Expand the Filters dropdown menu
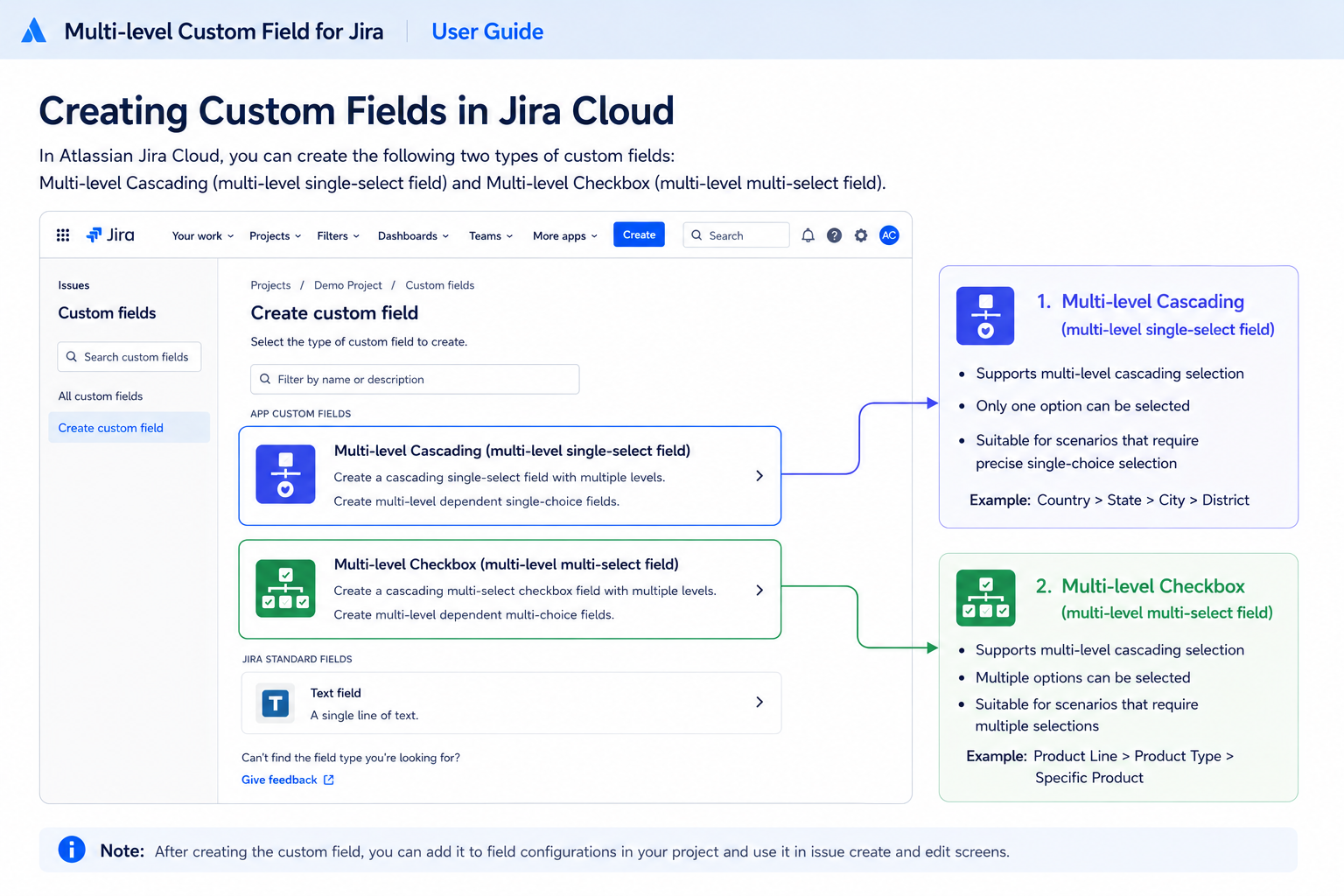The width and height of the screenshot is (1344, 896). click(338, 235)
